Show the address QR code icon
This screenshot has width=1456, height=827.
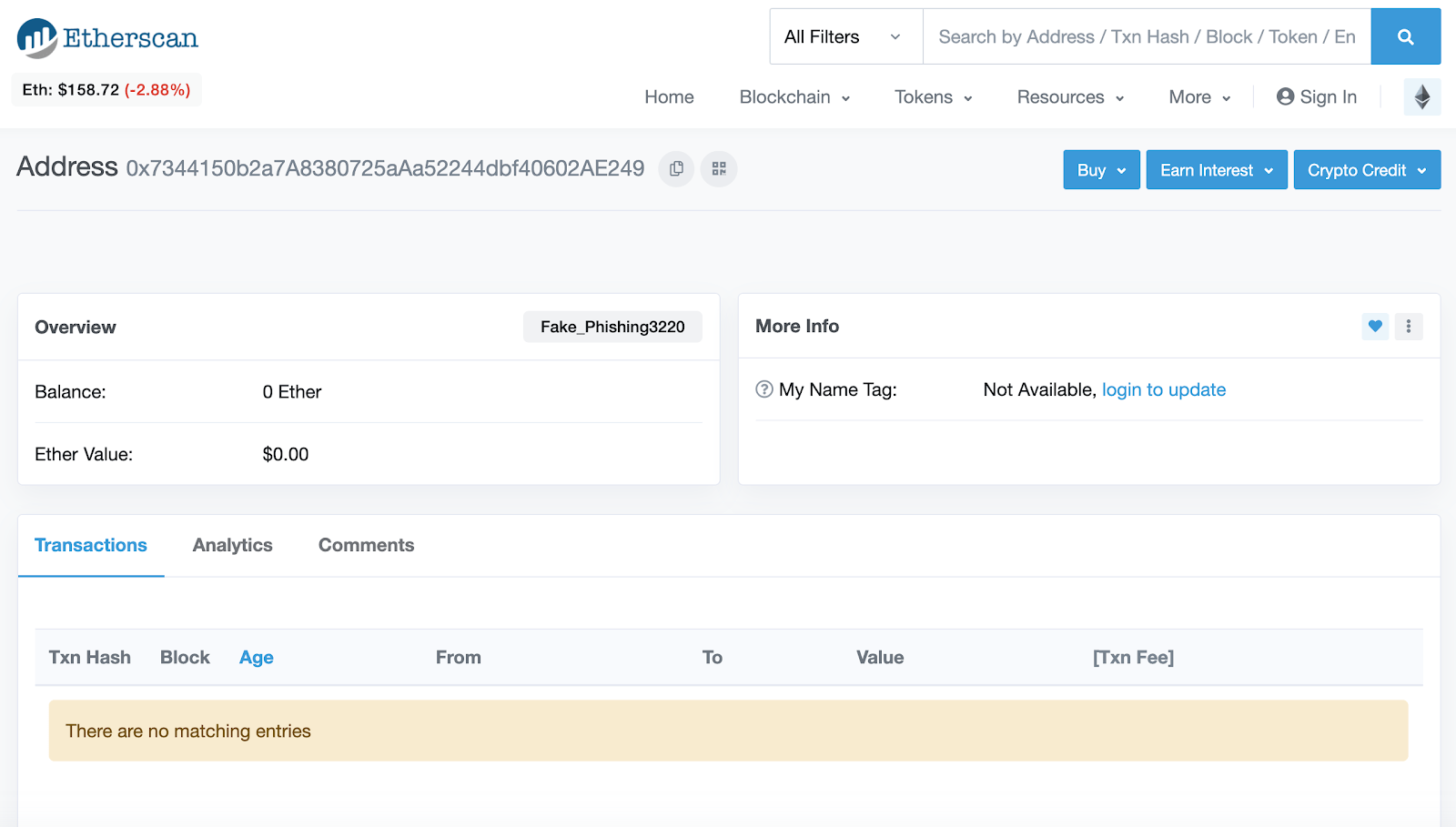(718, 168)
